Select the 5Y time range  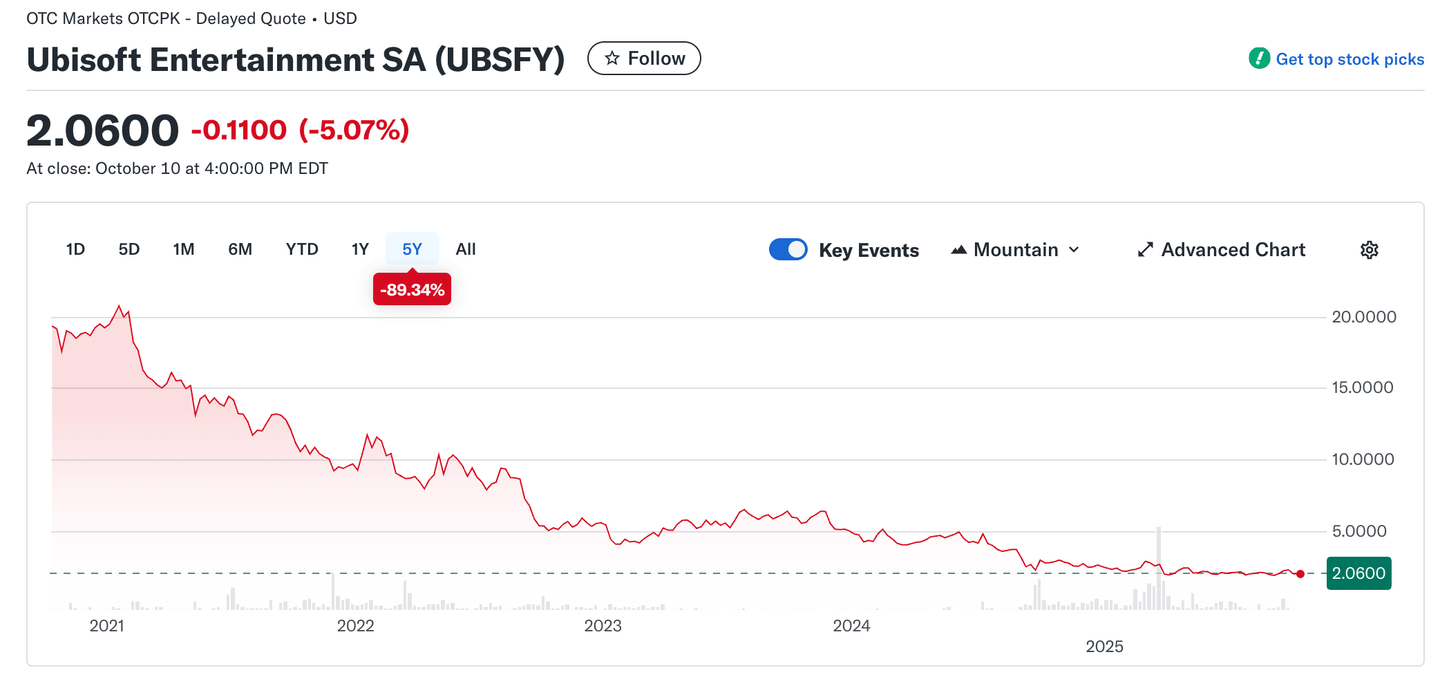(x=412, y=249)
